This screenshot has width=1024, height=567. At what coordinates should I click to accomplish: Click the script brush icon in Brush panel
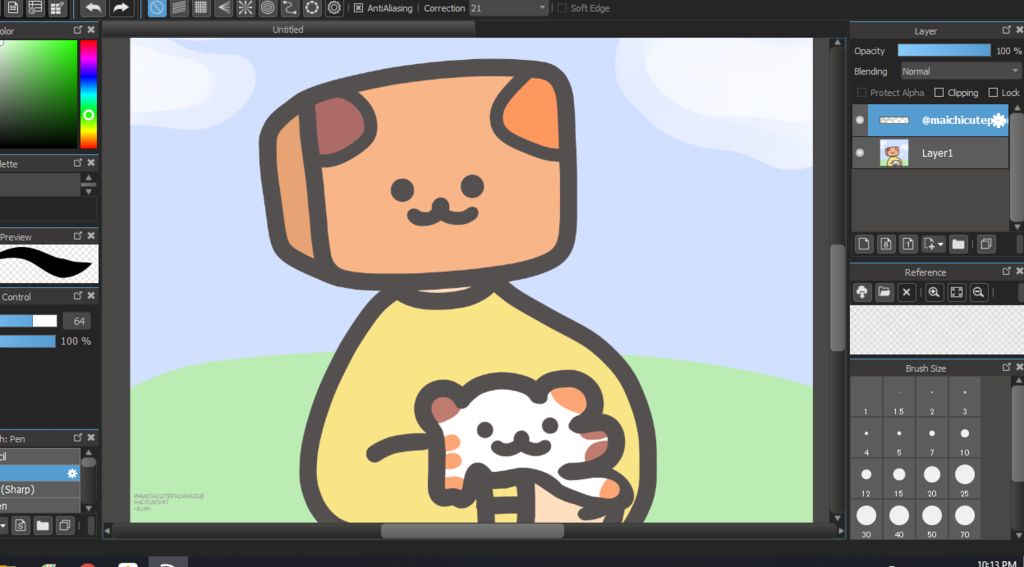(20, 525)
